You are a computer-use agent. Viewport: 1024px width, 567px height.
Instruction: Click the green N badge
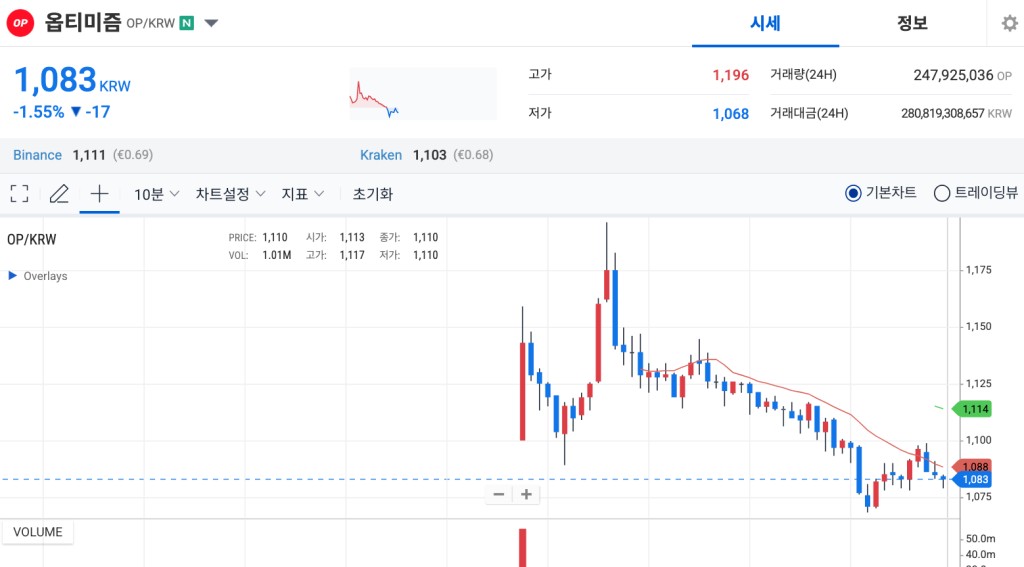click(187, 23)
